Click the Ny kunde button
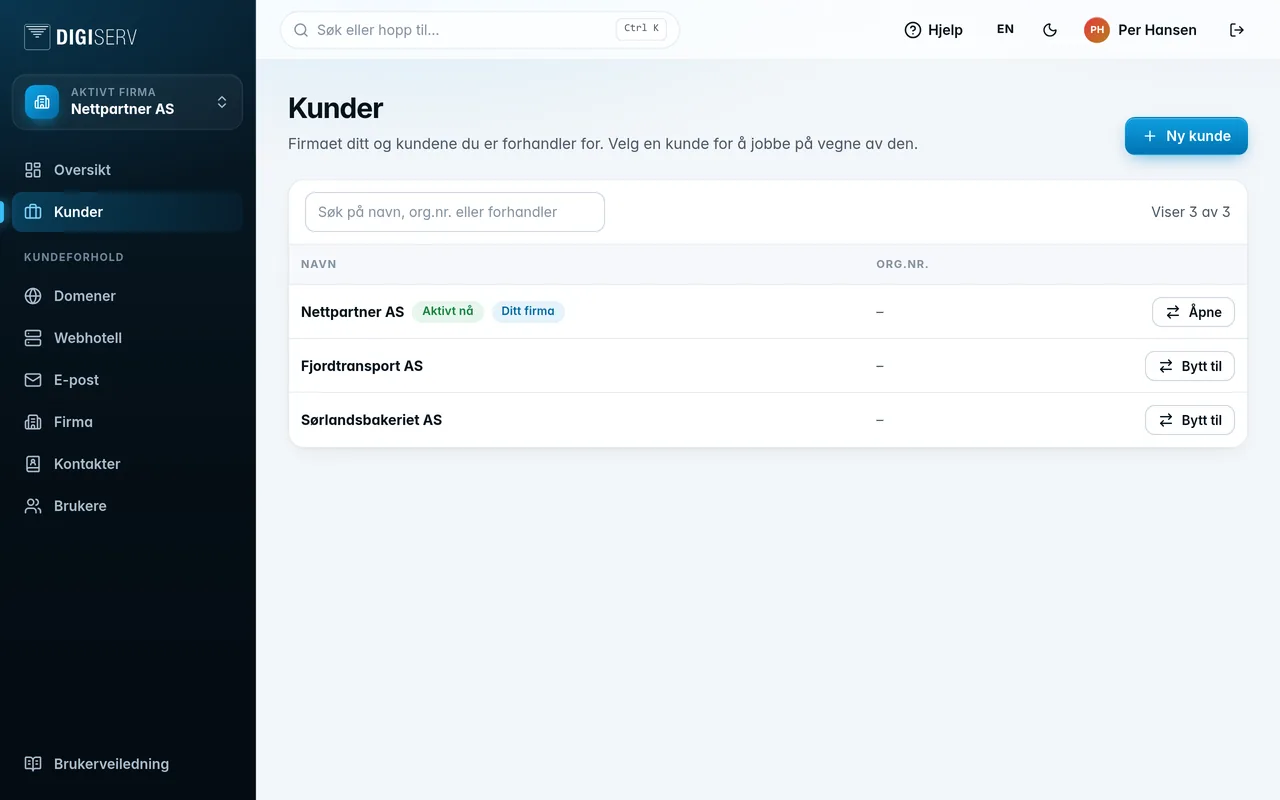Viewport: 1280px width, 800px height. [1186, 136]
